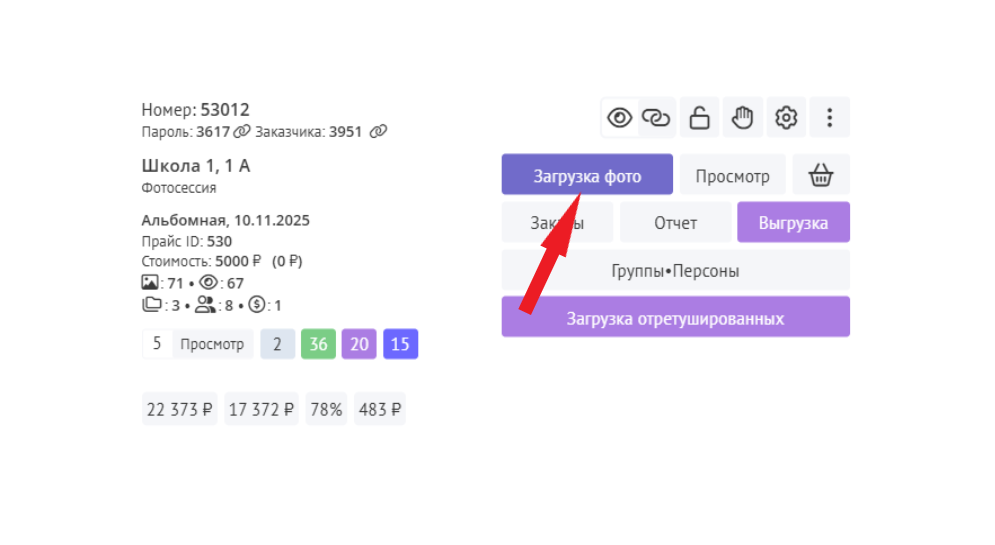Viewport: 995px width, 545px height.
Task: Click the raised hand icon button
Action: [742, 118]
